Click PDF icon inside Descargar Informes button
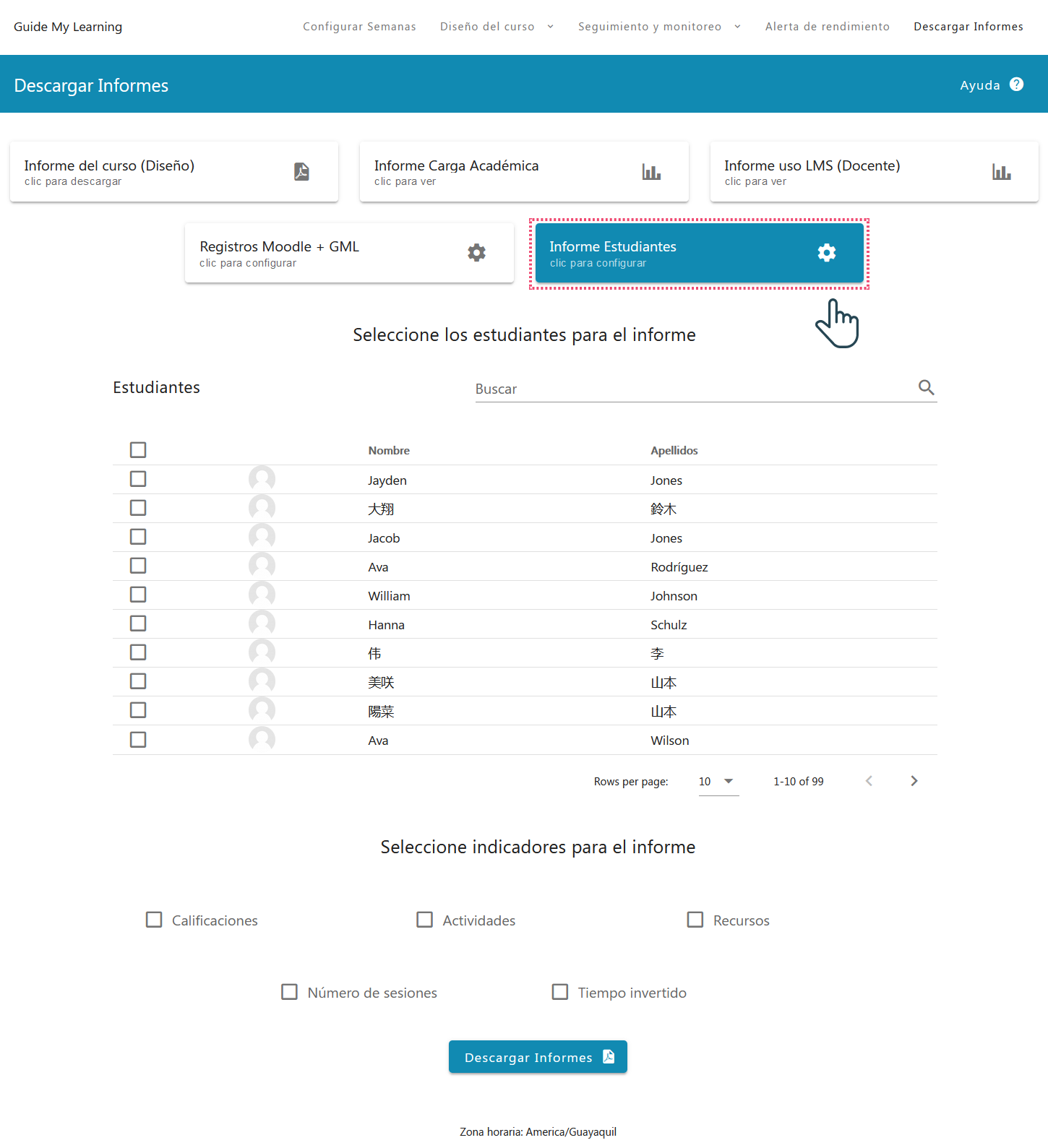The image size is (1048, 1148). pyautogui.click(x=609, y=1056)
